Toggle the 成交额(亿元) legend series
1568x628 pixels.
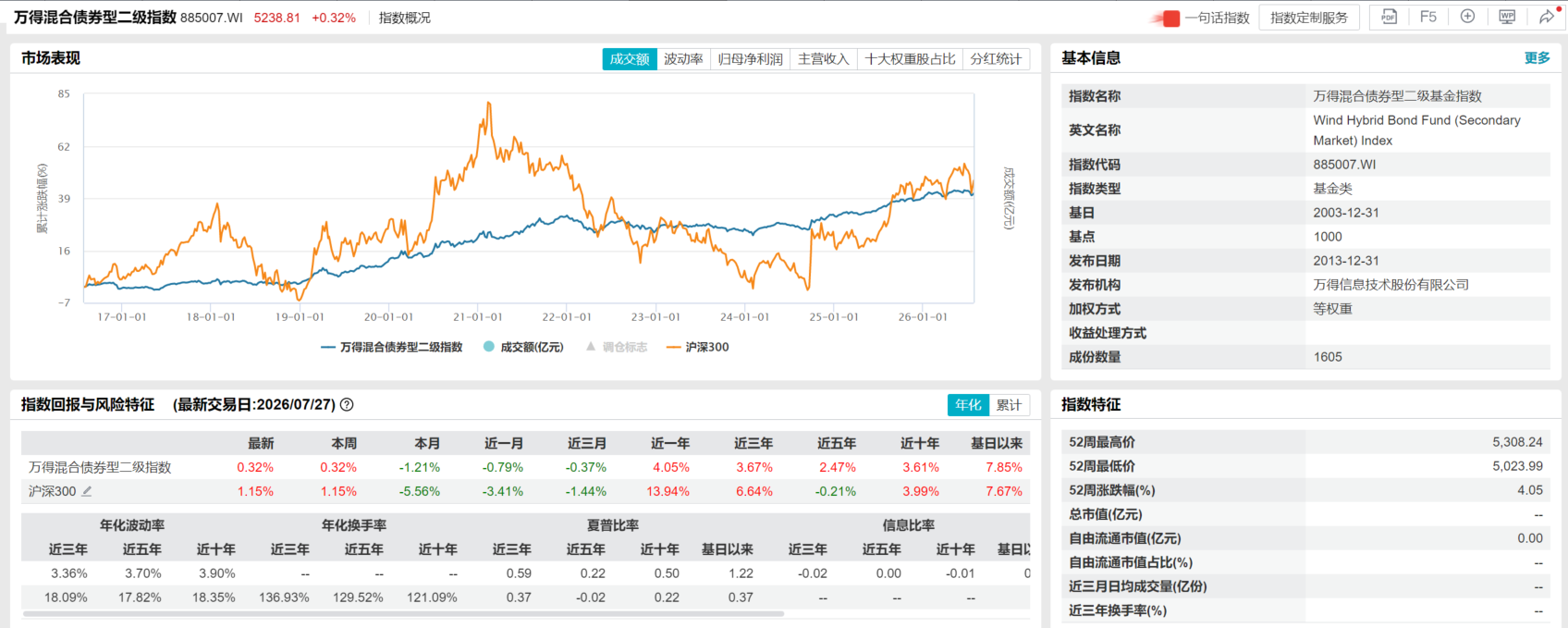coord(523,347)
